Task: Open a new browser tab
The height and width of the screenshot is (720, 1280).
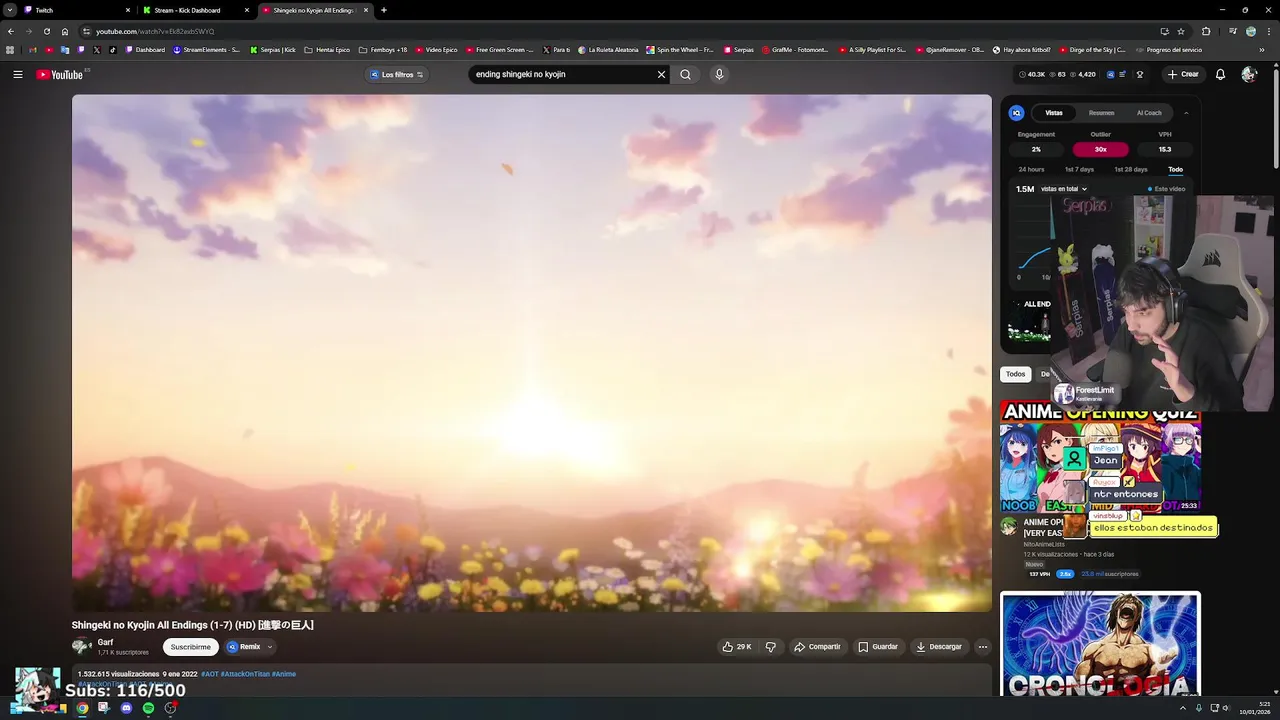Action: (383, 10)
